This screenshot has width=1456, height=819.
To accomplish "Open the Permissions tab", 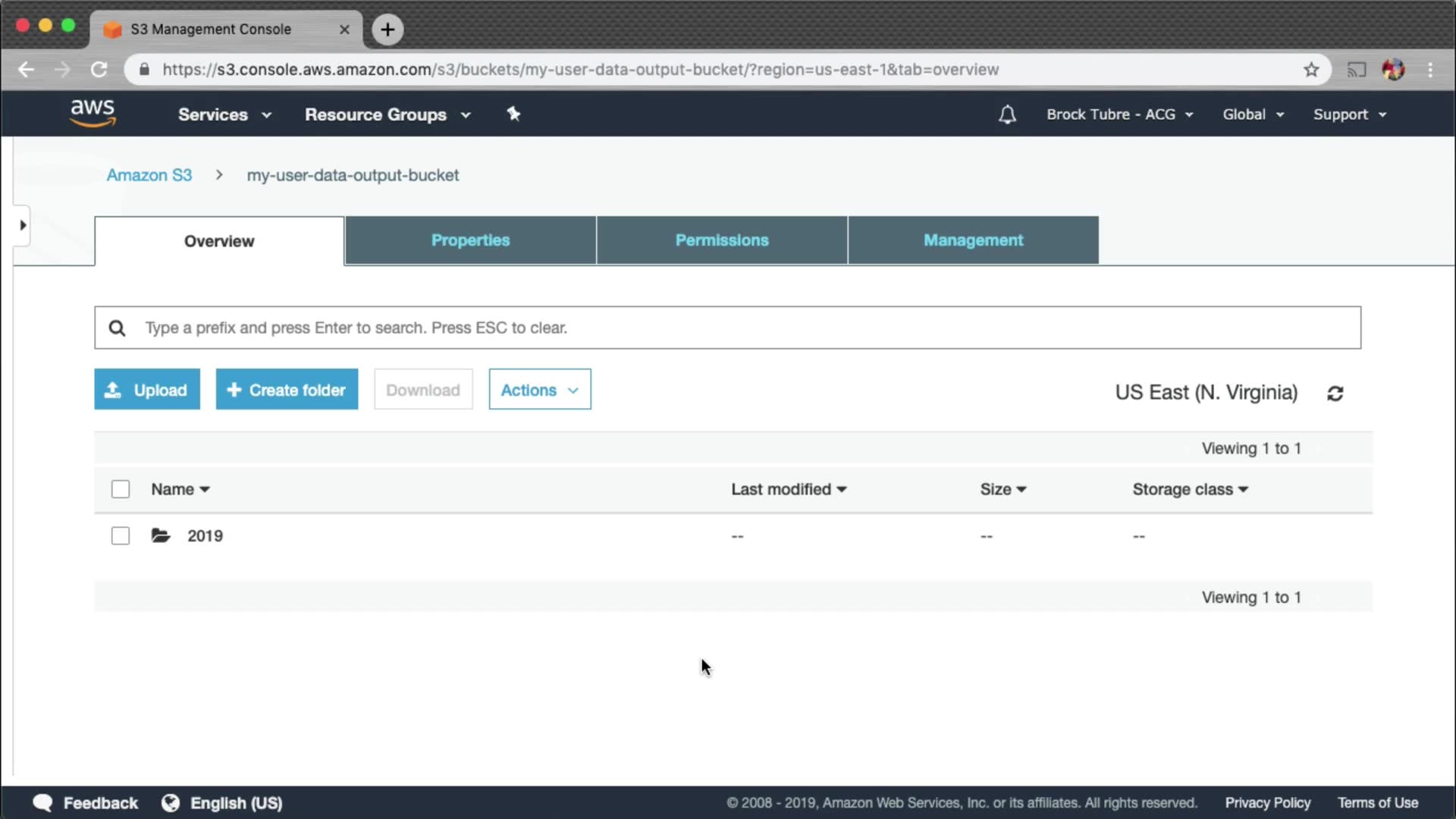I will coord(721,240).
